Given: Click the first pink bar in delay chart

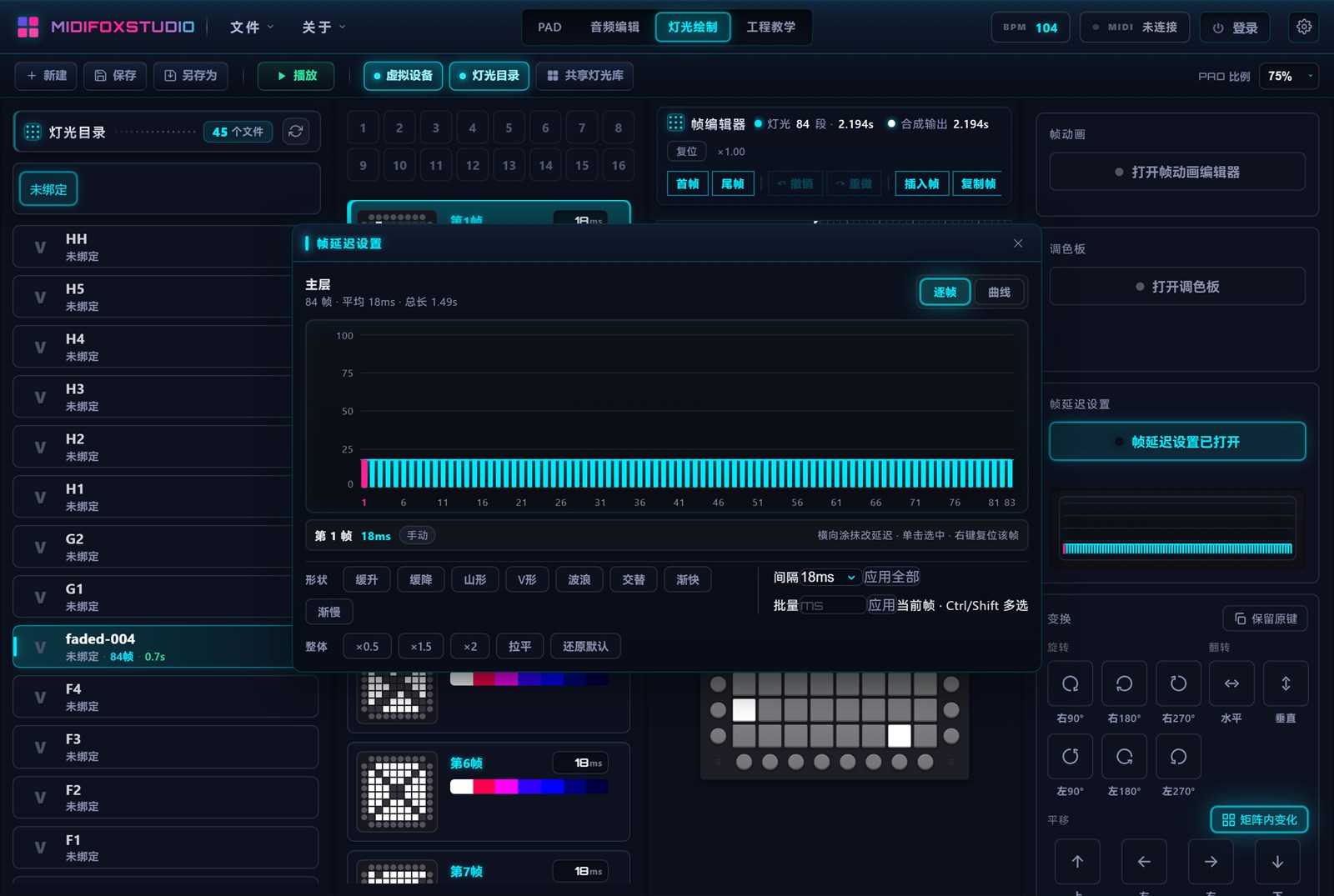Looking at the screenshot, I should [x=364, y=473].
